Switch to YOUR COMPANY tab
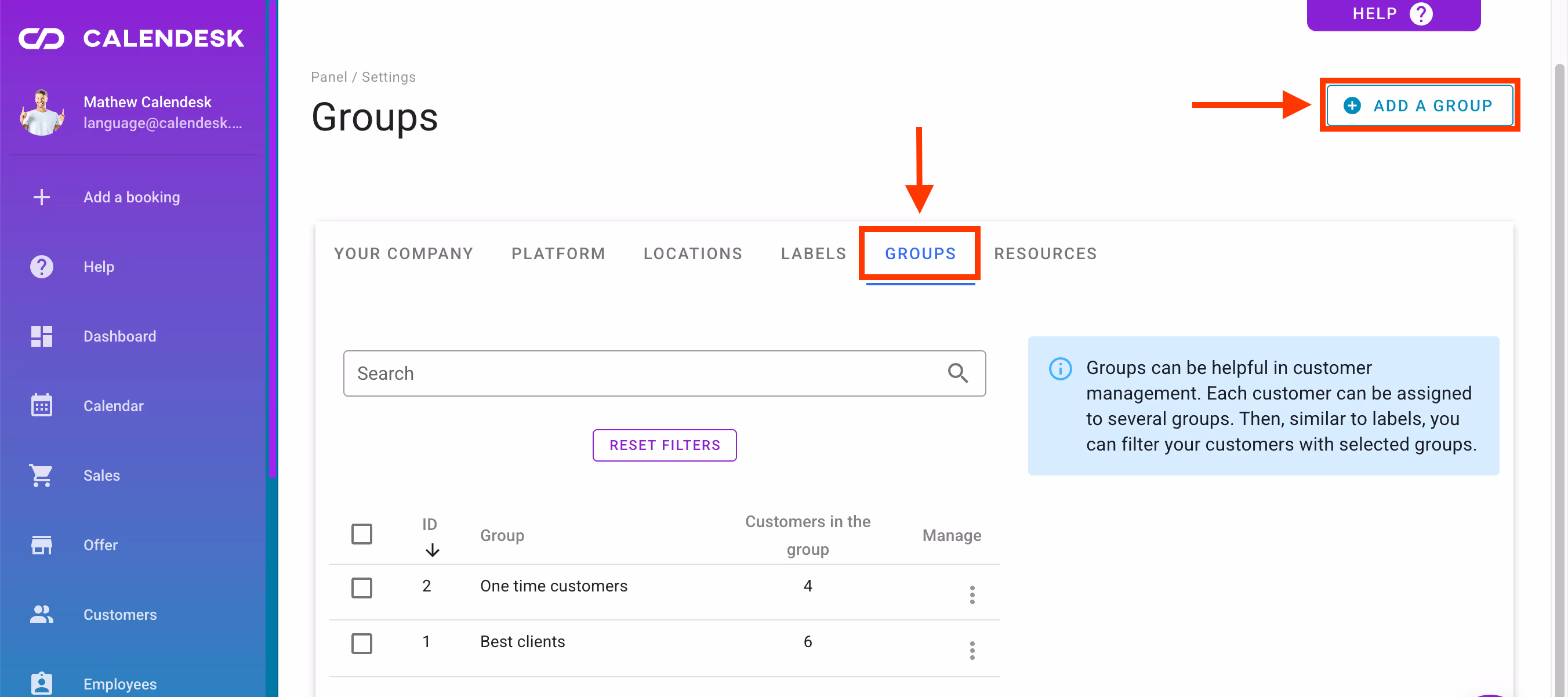The width and height of the screenshot is (1568, 697). pyautogui.click(x=404, y=253)
